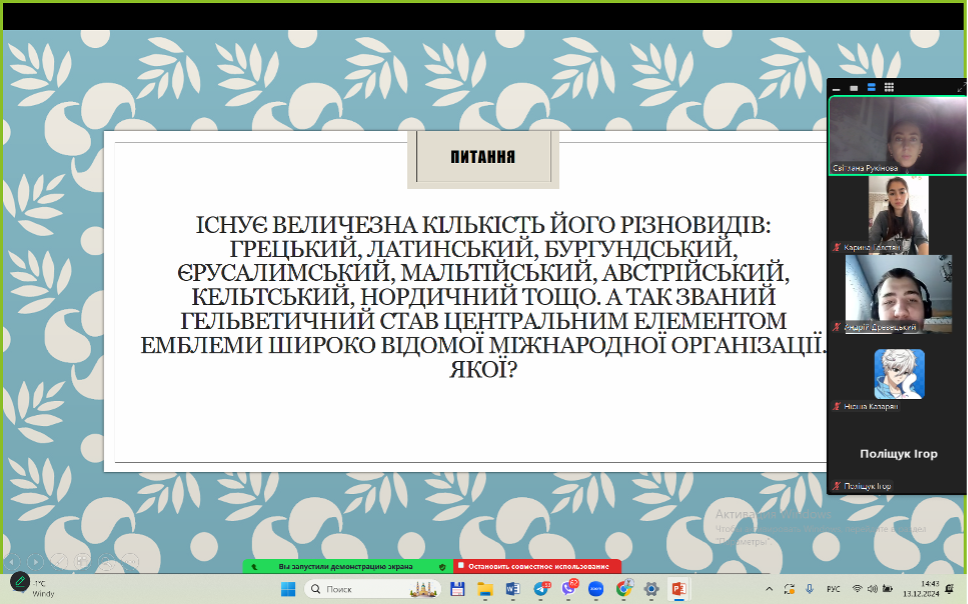The width and height of the screenshot is (968, 604).
Task: Select Поліщук Ігор participant tile
Action: (898, 454)
